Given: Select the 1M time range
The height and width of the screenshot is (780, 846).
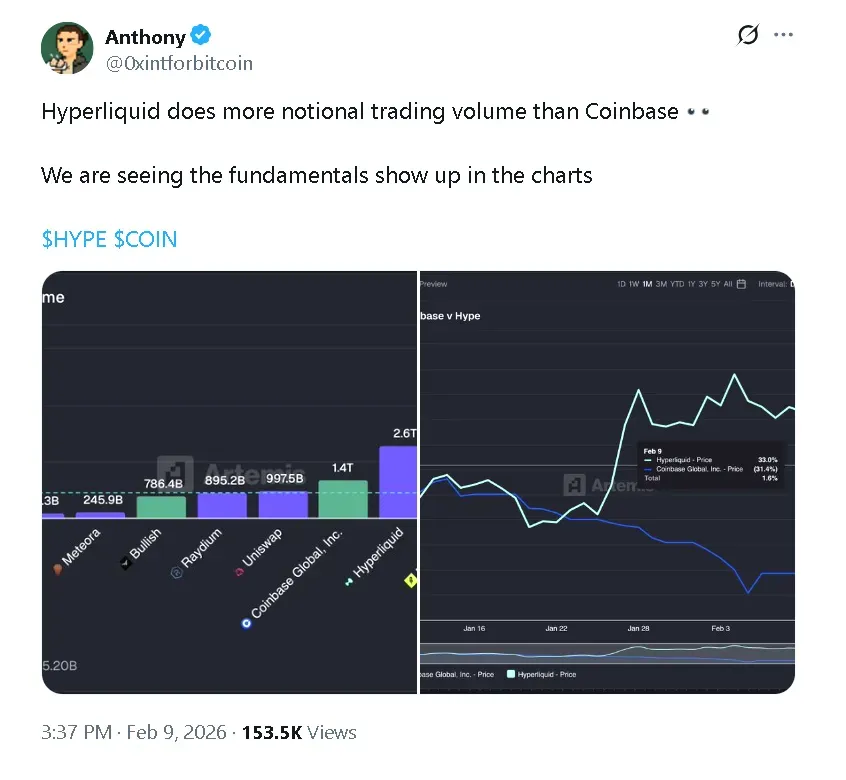Looking at the screenshot, I should [x=647, y=284].
